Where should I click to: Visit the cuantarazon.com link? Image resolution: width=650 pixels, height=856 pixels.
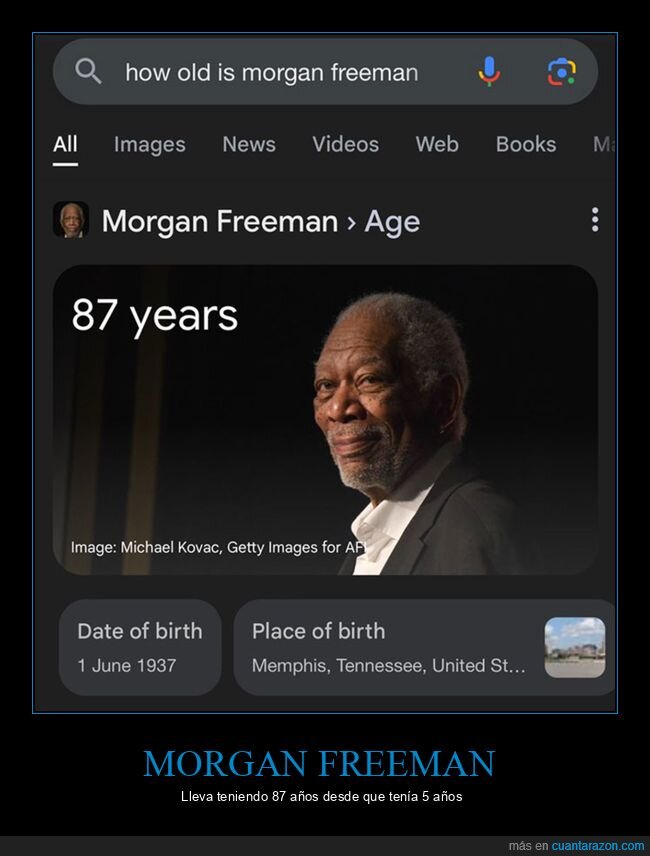tap(598, 846)
